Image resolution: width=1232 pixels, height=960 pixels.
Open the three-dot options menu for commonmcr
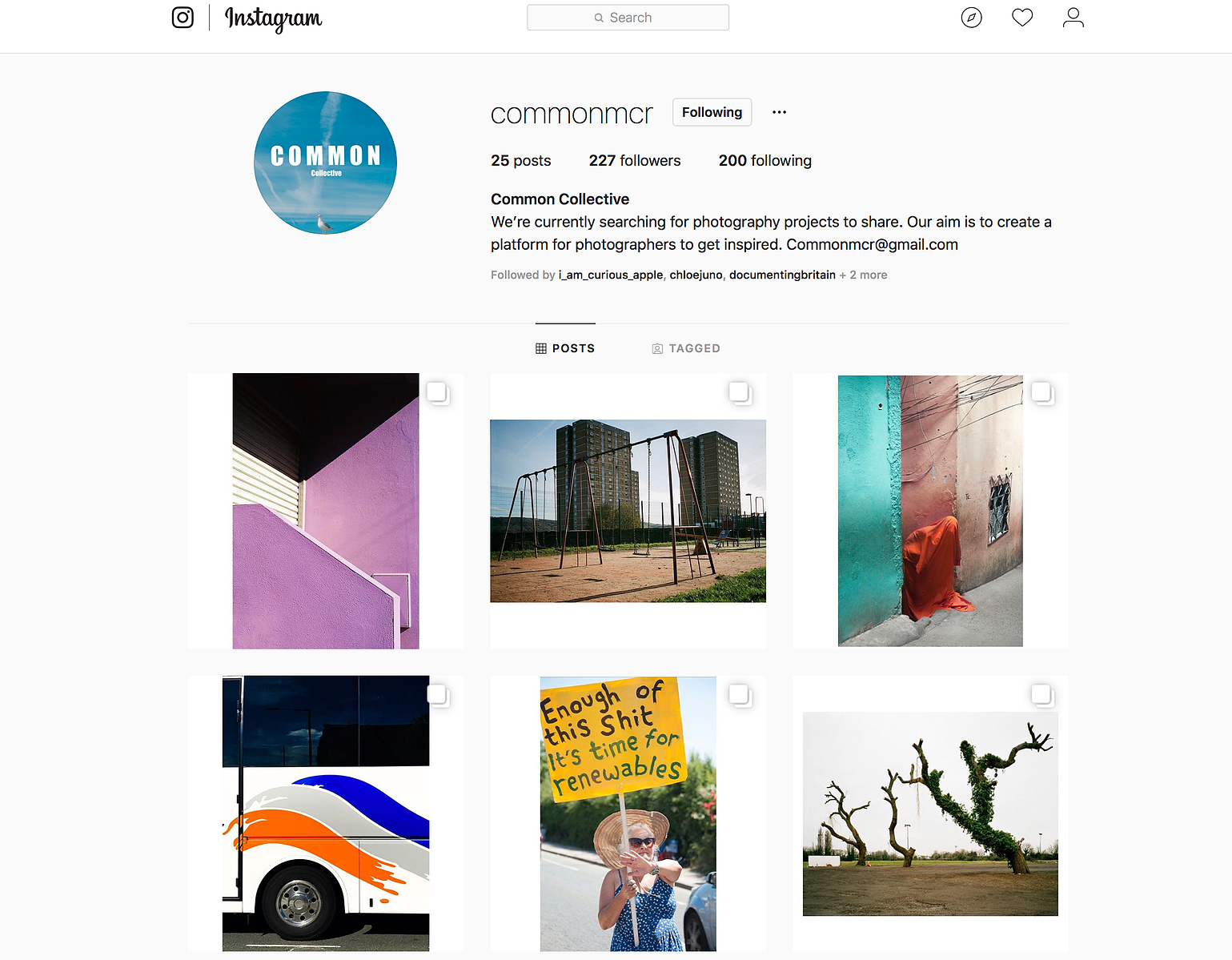pyautogui.click(x=779, y=112)
